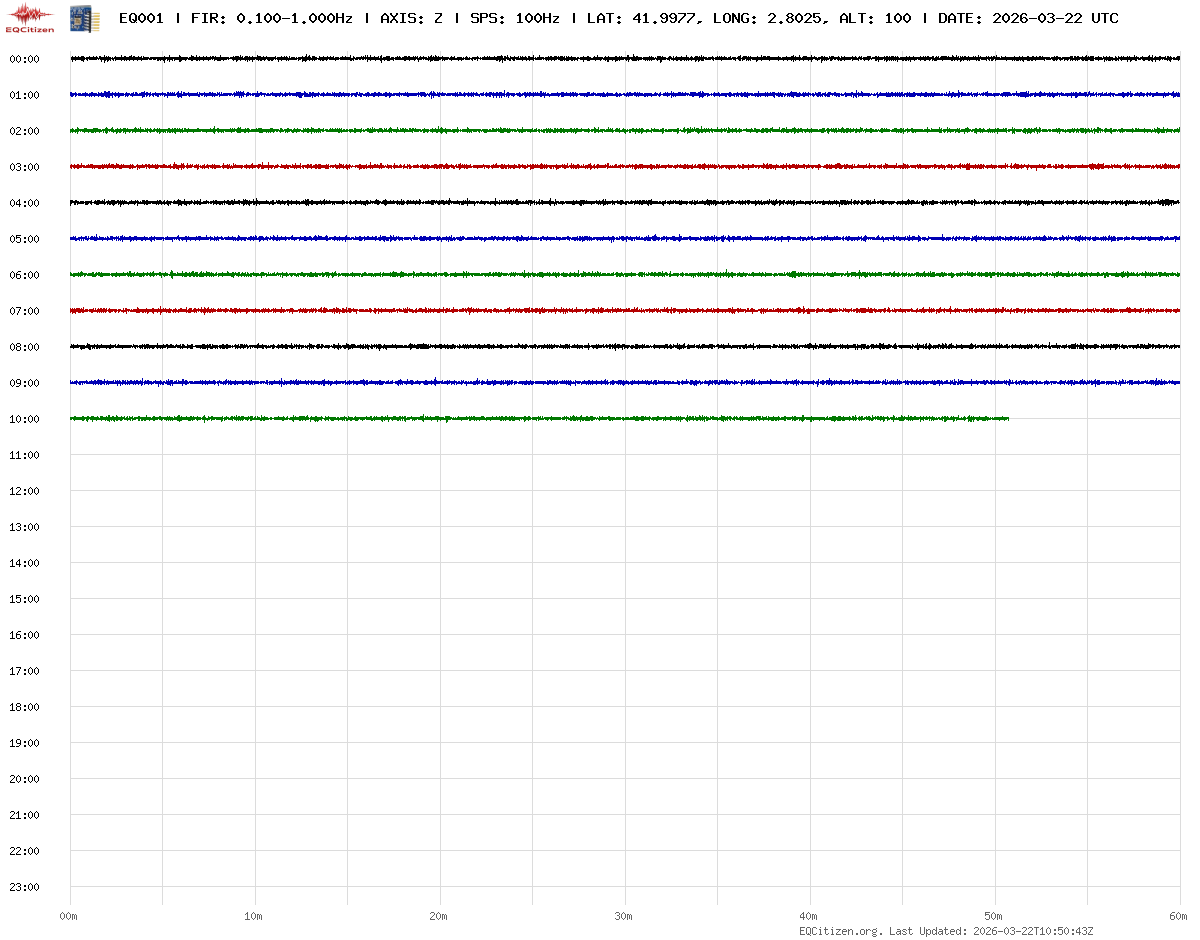Click the LAT 41.9977 header value

coord(641,18)
